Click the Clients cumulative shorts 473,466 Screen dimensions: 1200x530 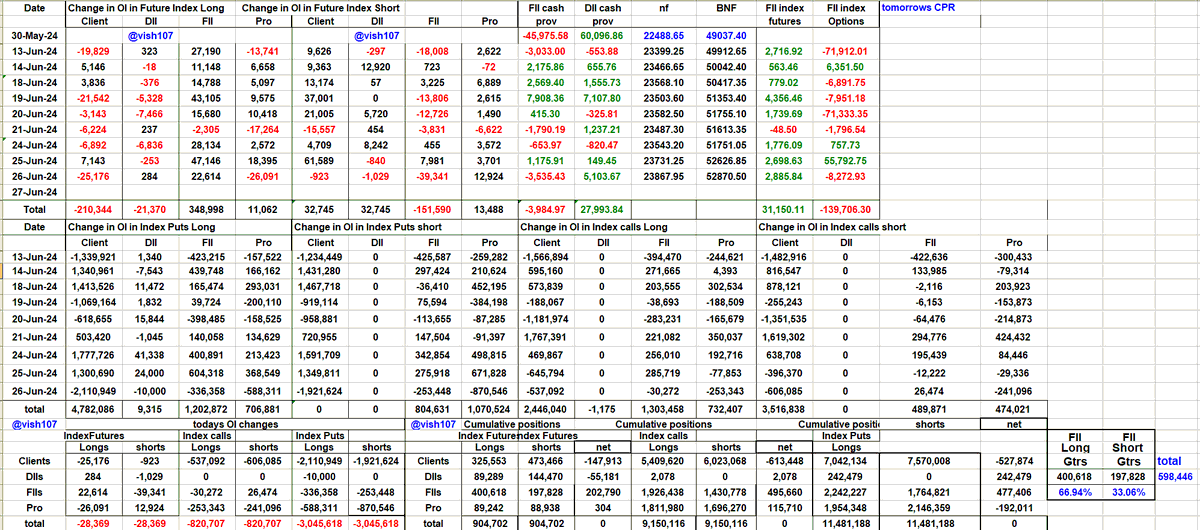[547, 462]
